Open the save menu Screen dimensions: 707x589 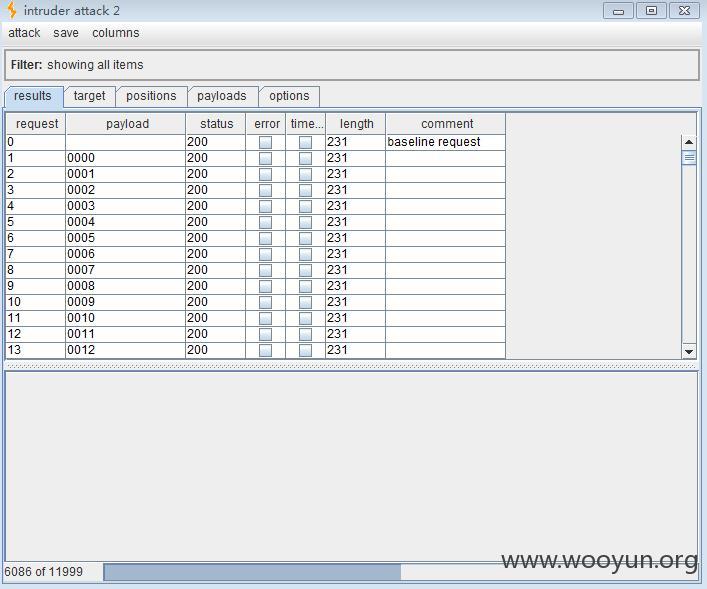[x=66, y=33]
